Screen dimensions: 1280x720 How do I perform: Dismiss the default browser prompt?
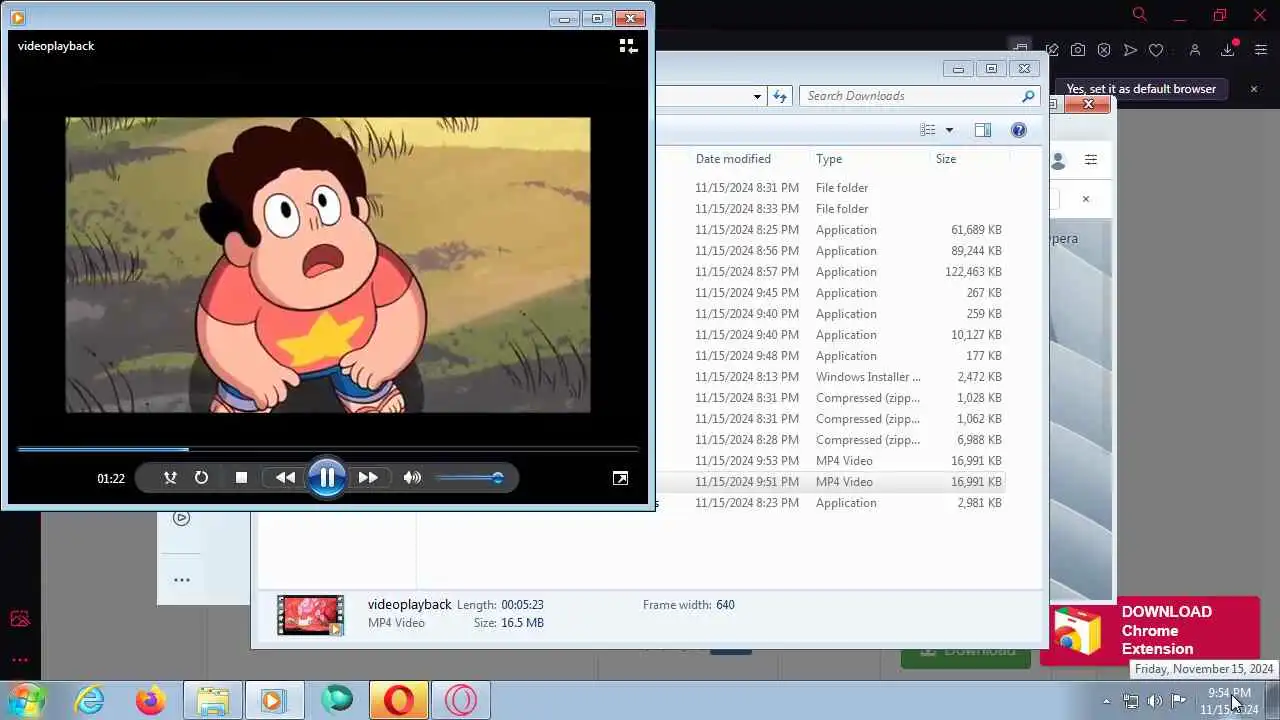coord(1254,89)
